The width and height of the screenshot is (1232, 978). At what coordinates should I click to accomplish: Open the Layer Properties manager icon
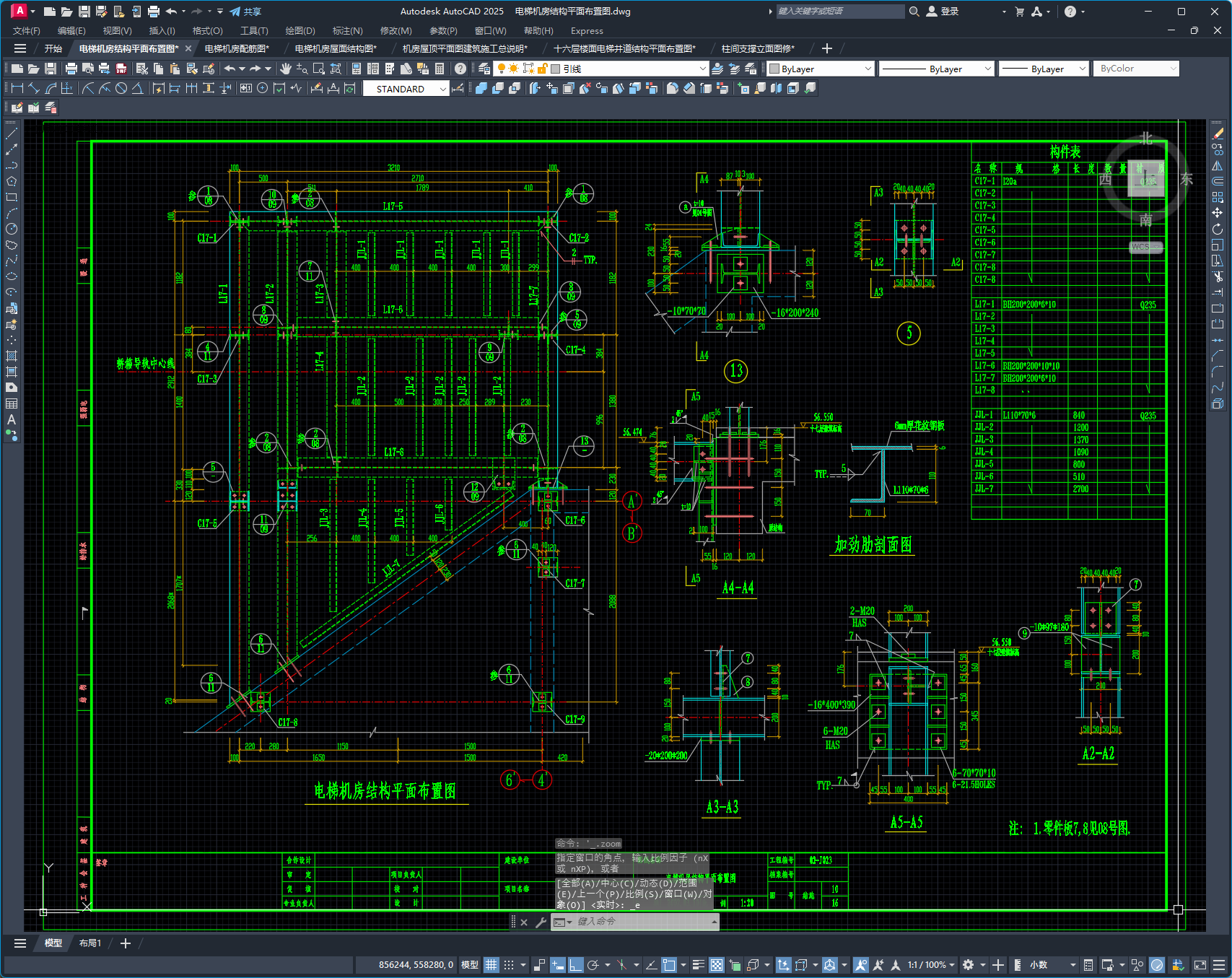coord(484,69)
